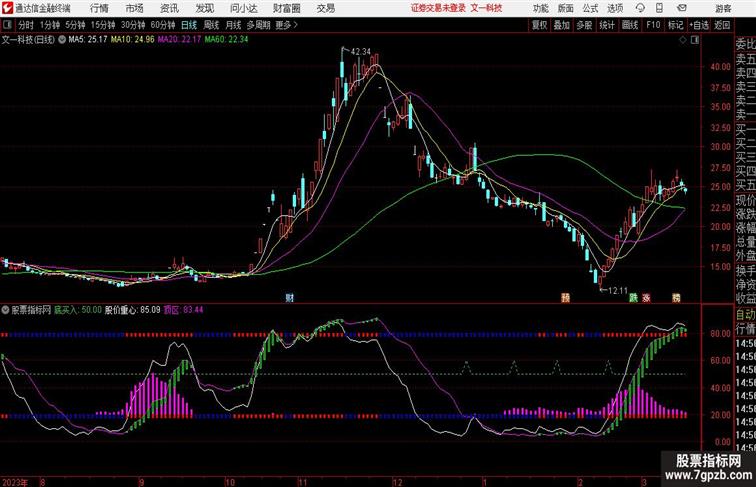
Task: Click the 复权 toolbar button
Action: pyautogui.click(x=539, y=25)
